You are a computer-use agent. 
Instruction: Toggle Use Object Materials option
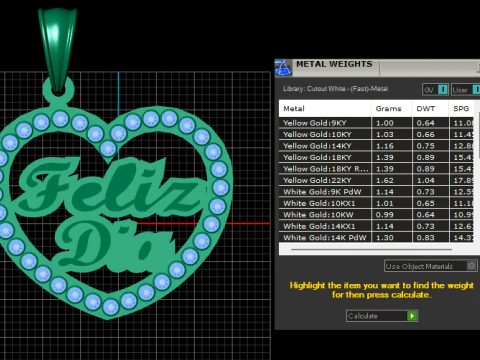(x=431, y=266)
